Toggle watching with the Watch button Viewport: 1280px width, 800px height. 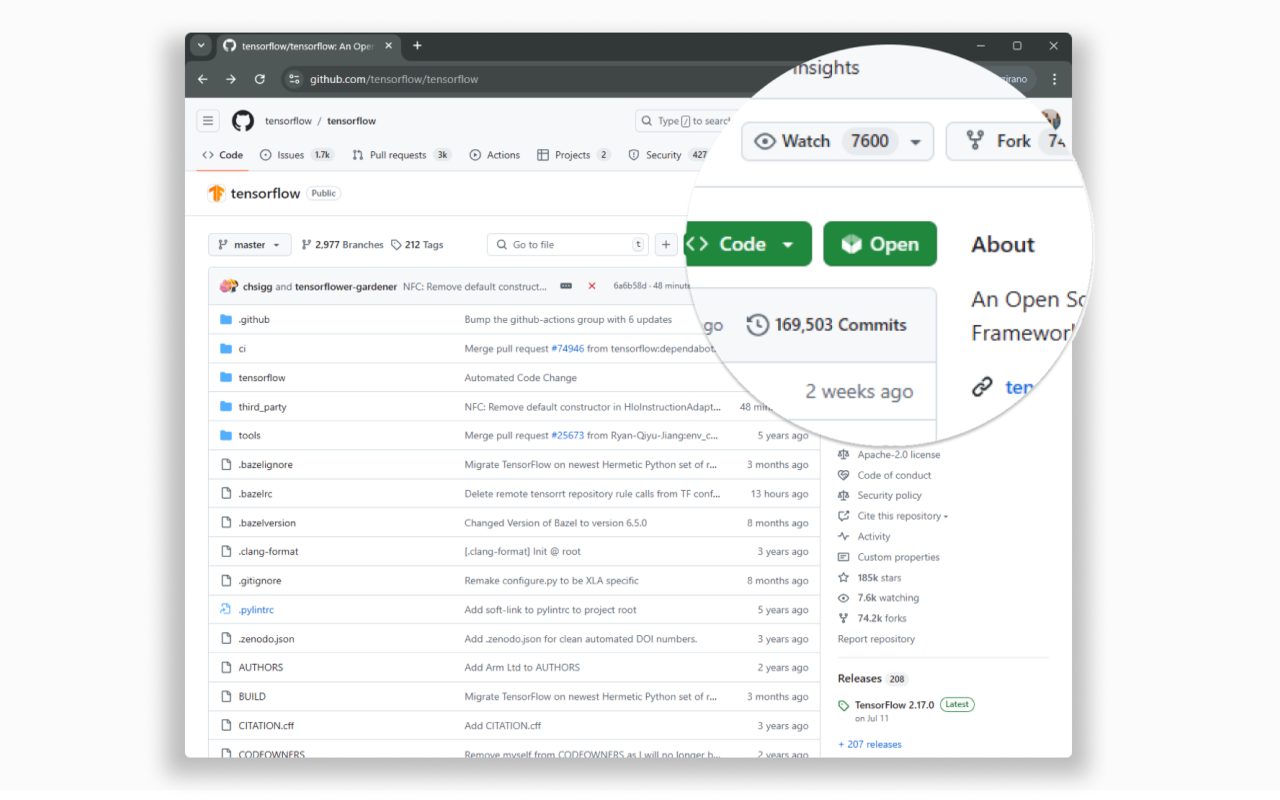[x=806, y=141]
